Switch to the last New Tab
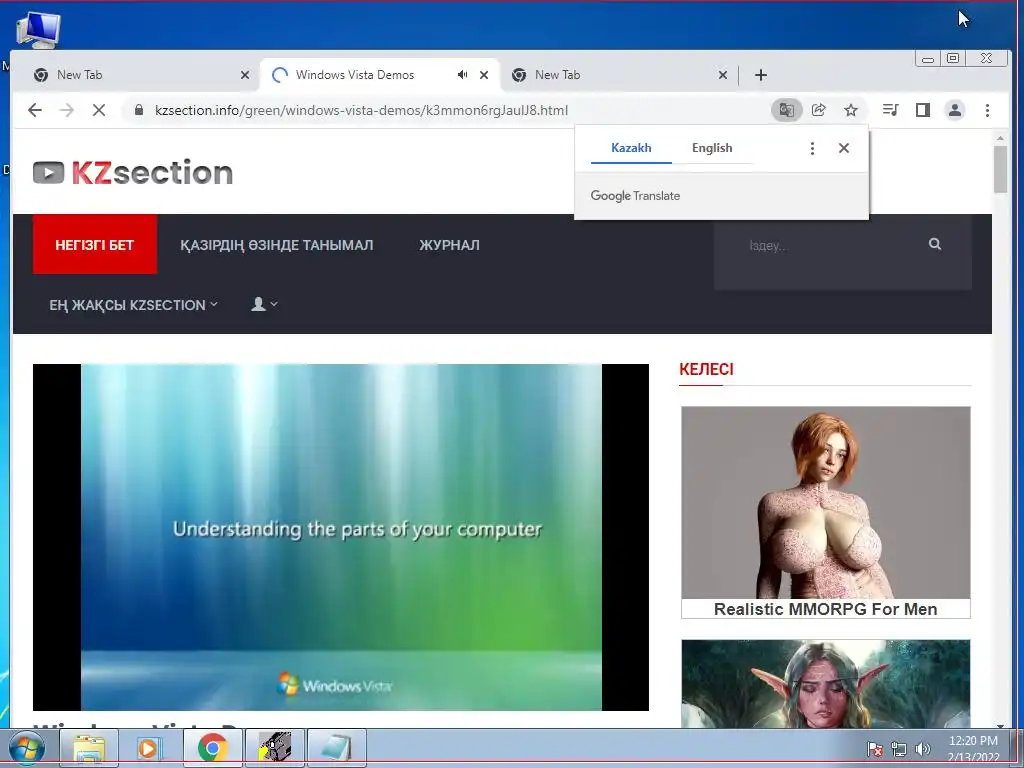 619,74
